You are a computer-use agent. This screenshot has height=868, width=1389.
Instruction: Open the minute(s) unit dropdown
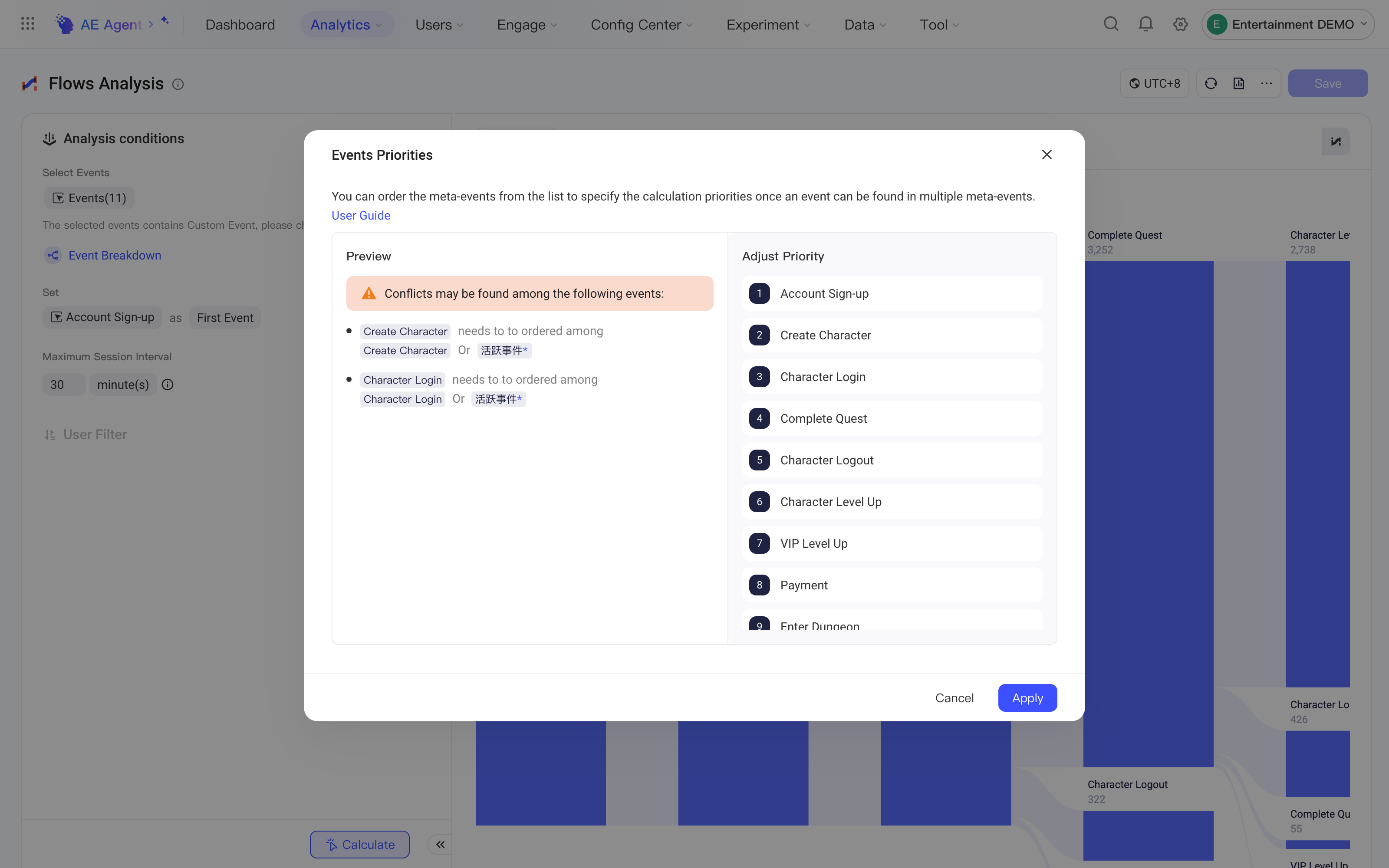(123, 385)
